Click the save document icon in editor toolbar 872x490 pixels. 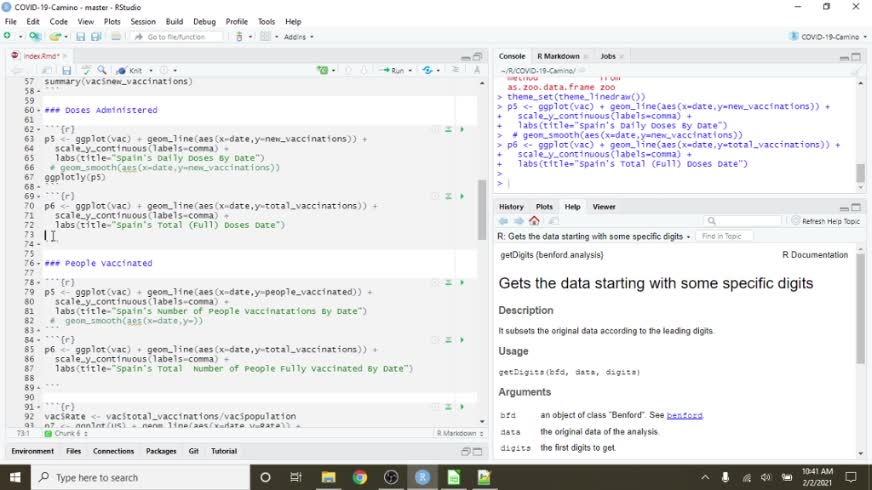(66, 71)
